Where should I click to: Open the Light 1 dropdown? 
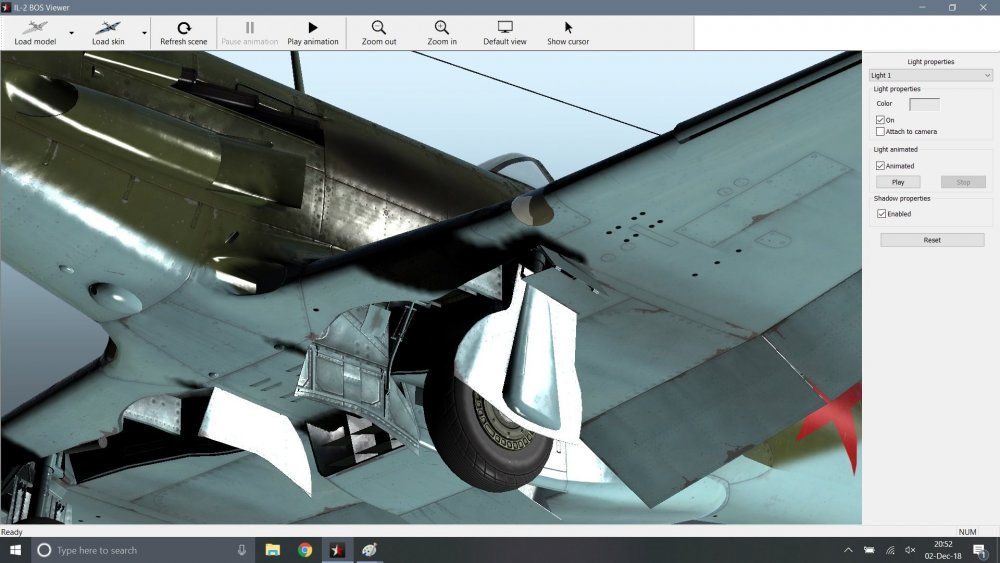(930, 75)
